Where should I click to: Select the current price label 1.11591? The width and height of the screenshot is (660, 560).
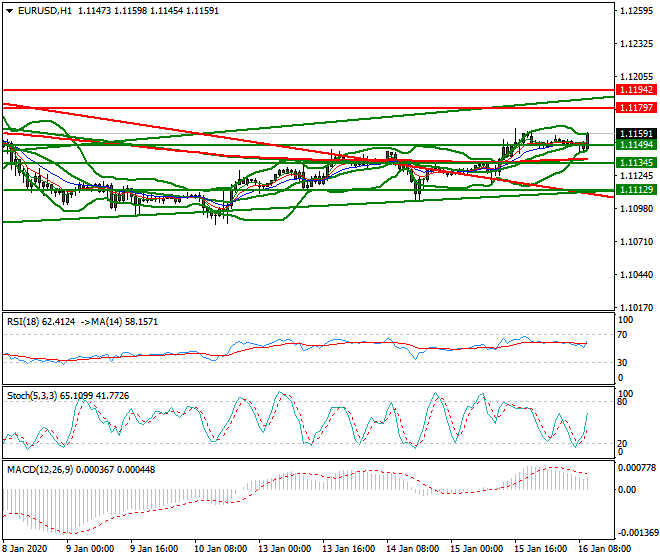coord(636,134)
